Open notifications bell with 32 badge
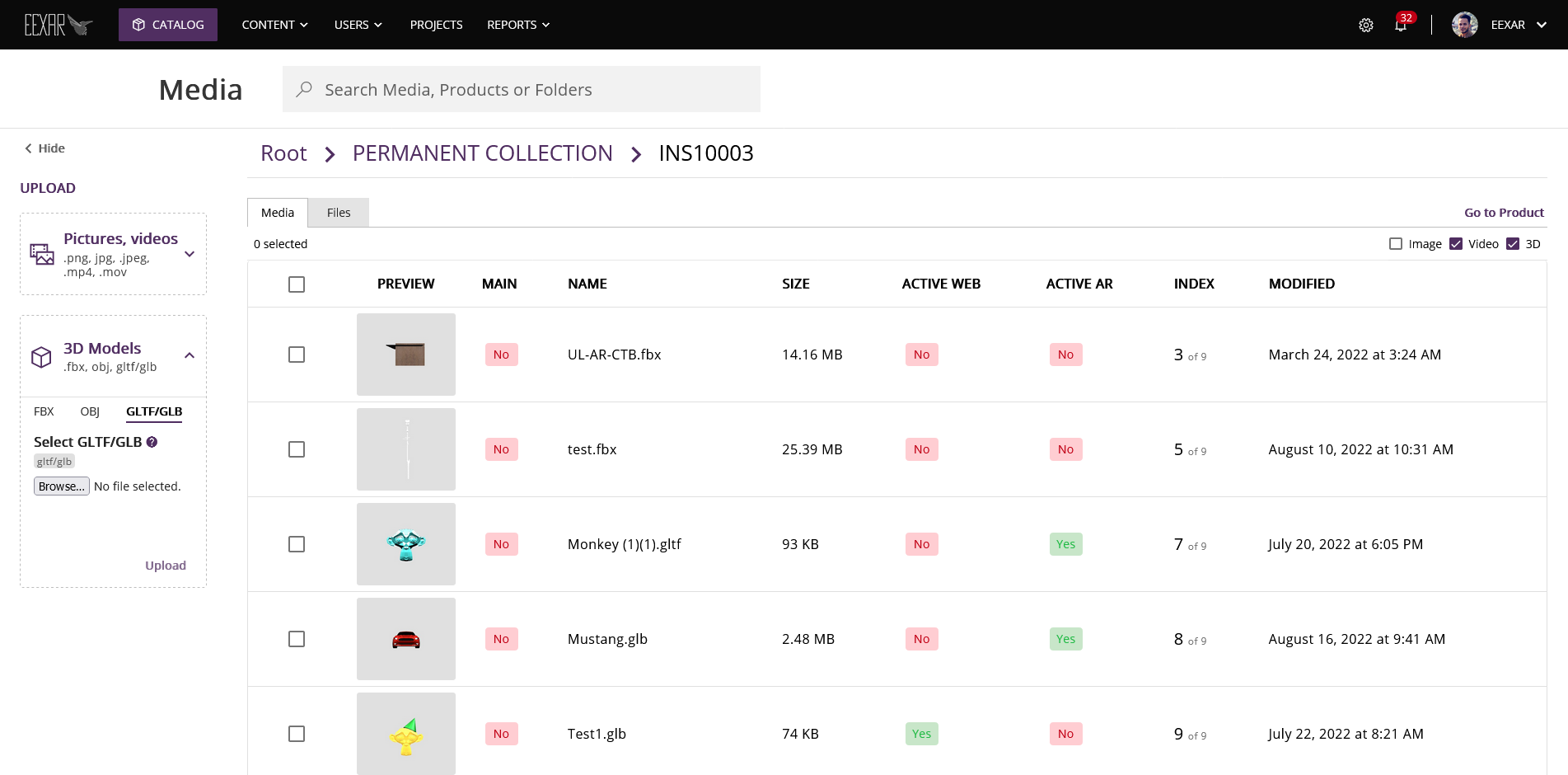This screenshot has height=775, width=1568. coord(1400,25)
